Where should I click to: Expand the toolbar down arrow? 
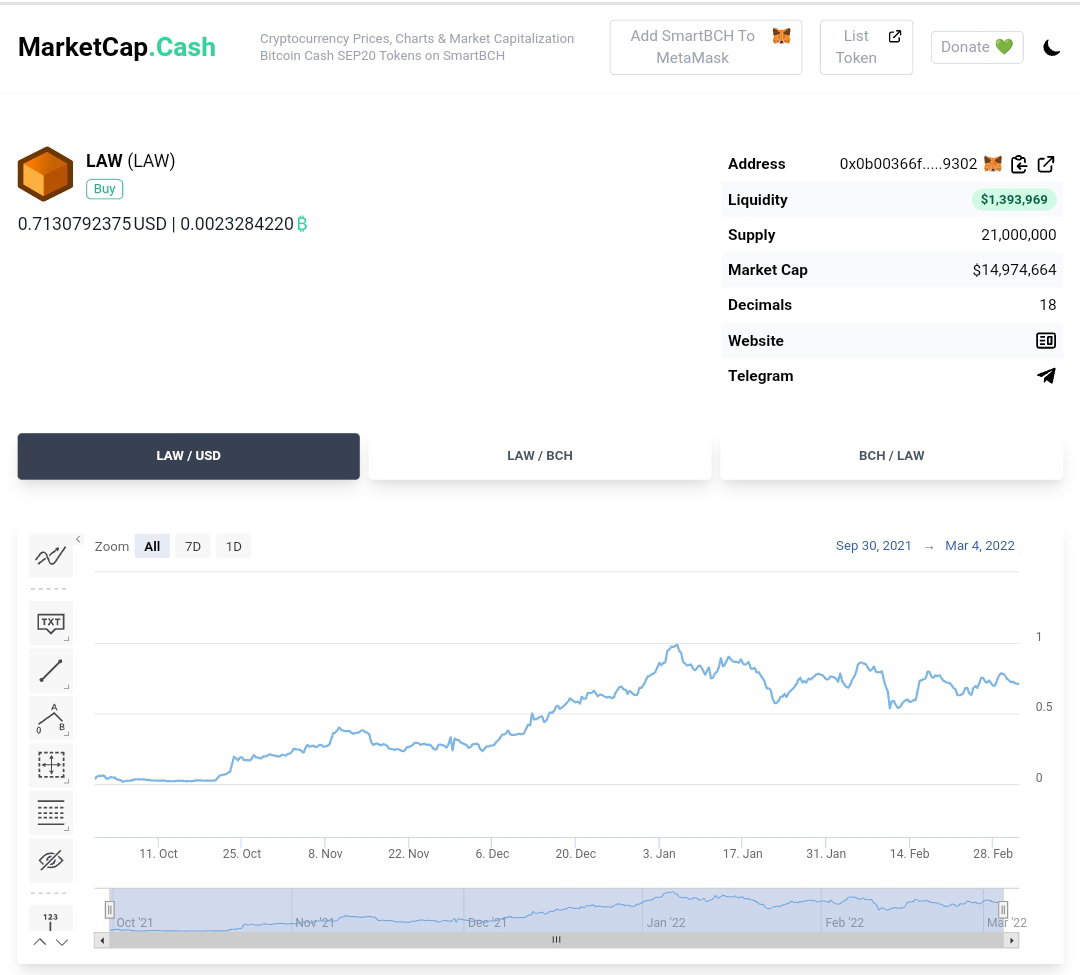tap(62, 941)
